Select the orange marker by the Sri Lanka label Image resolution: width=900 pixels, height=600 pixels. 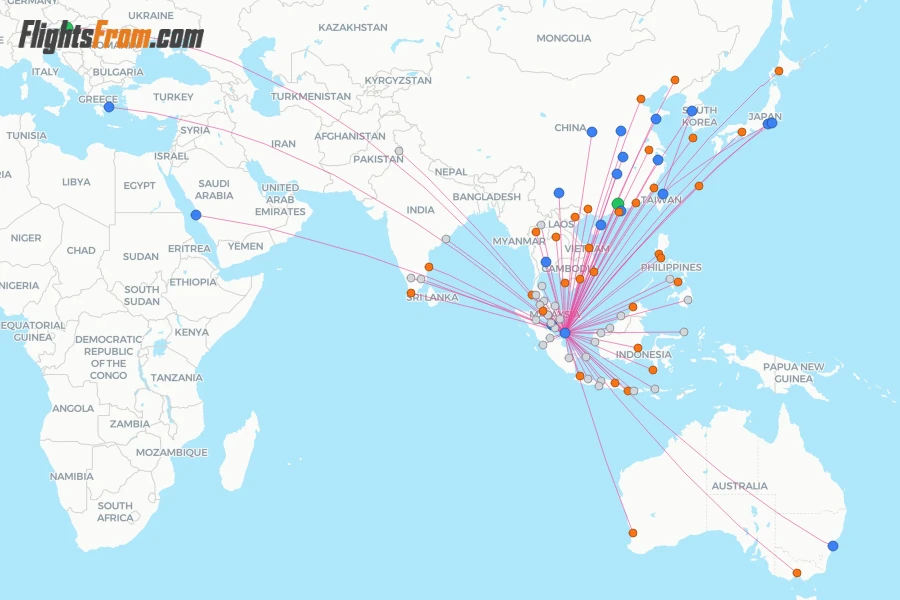point(411,293)
